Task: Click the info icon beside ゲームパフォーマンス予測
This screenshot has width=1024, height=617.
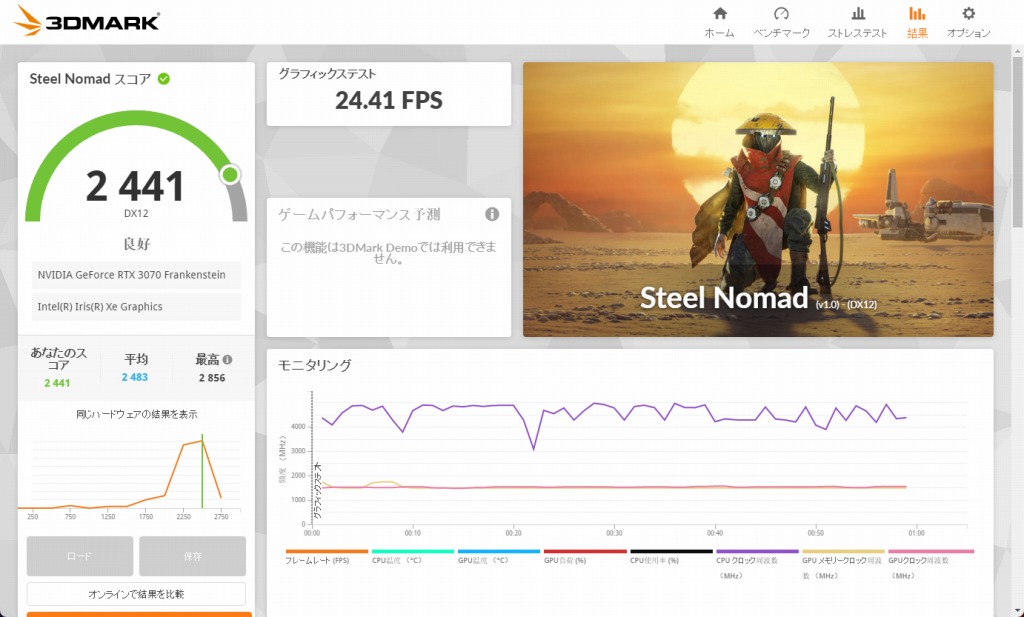Action: click(x=492, y=214)
